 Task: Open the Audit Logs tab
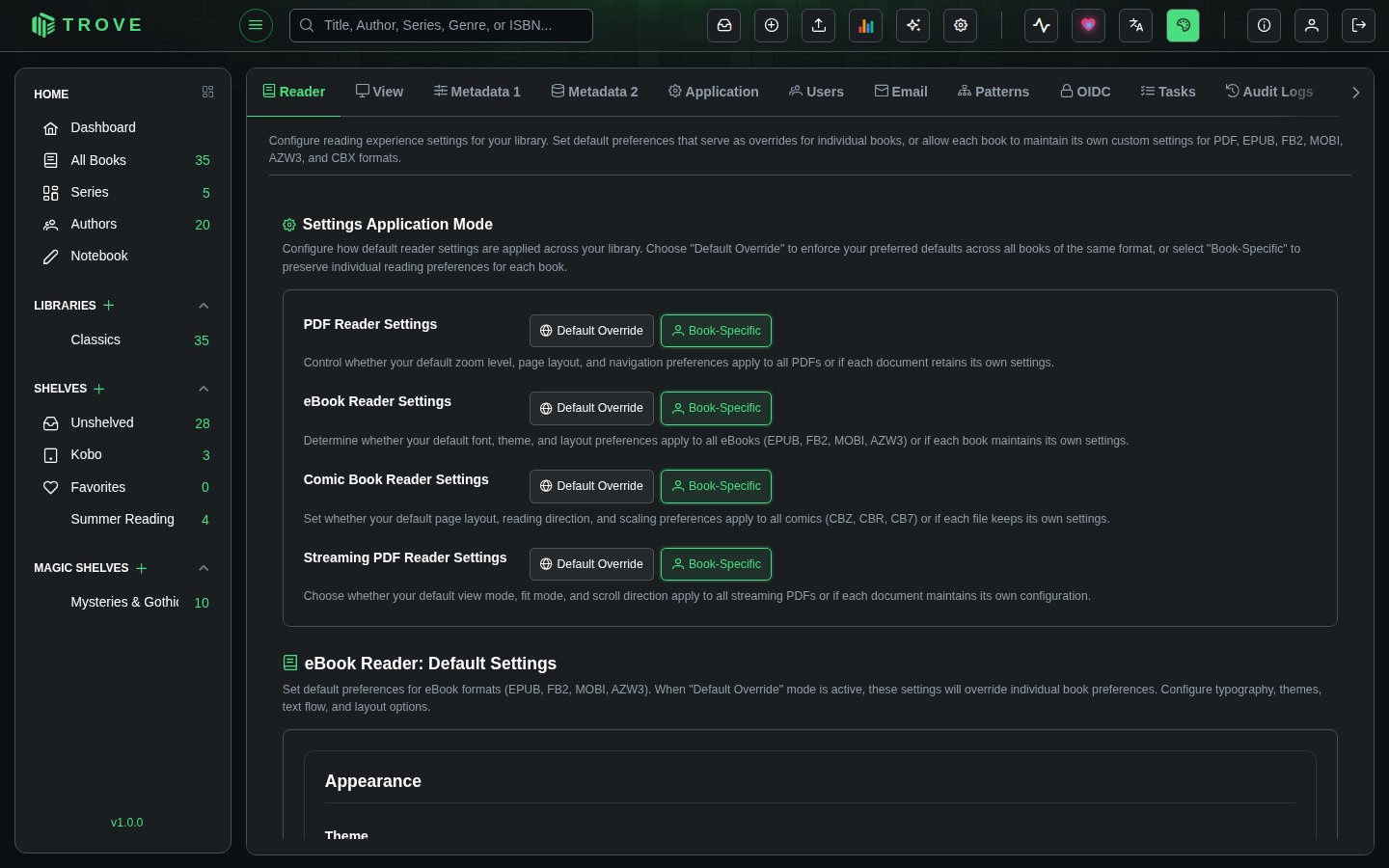1269,92
